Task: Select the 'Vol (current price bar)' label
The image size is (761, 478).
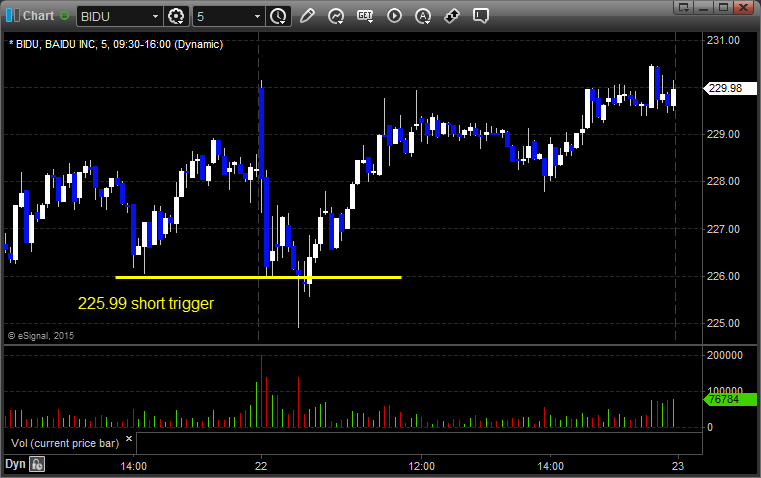Action: coord(65,443)
